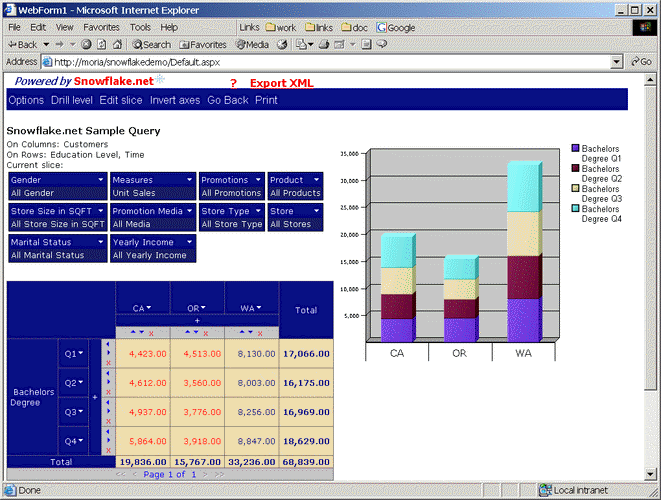Open the Search toolbar button
The height and width of the screenshot is (500, 661).
click(x=151, y=44)
